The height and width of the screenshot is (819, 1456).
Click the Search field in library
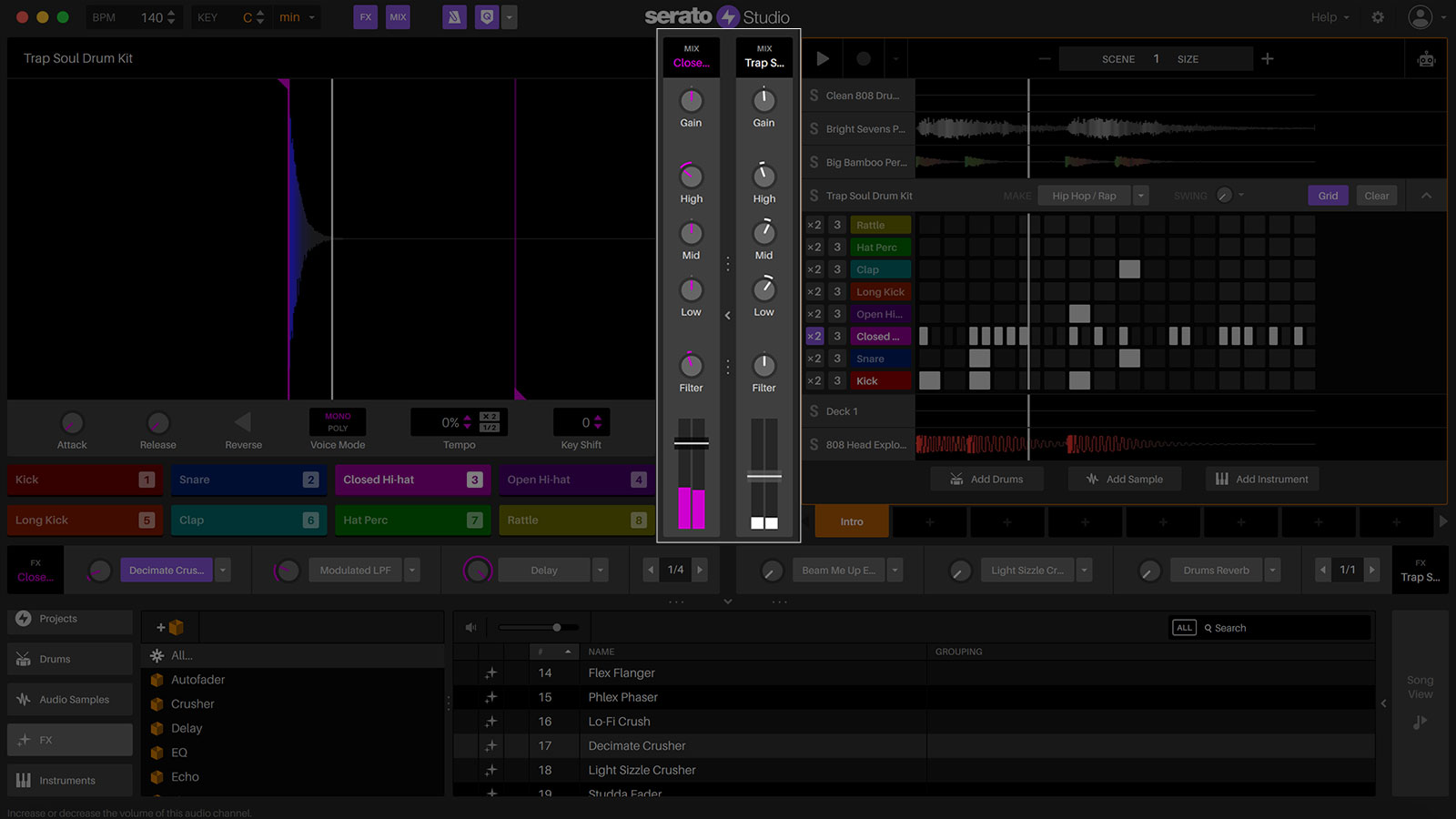(1286, 628)
